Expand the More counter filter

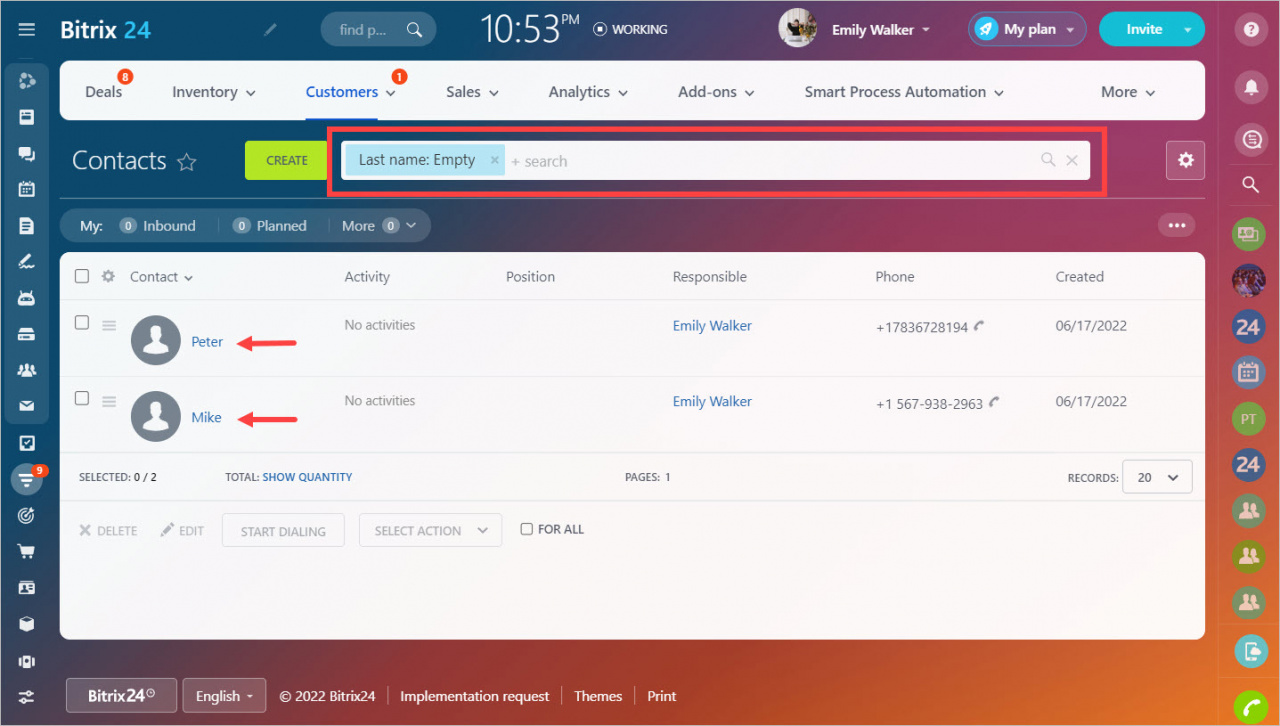(x=379, y=226)
